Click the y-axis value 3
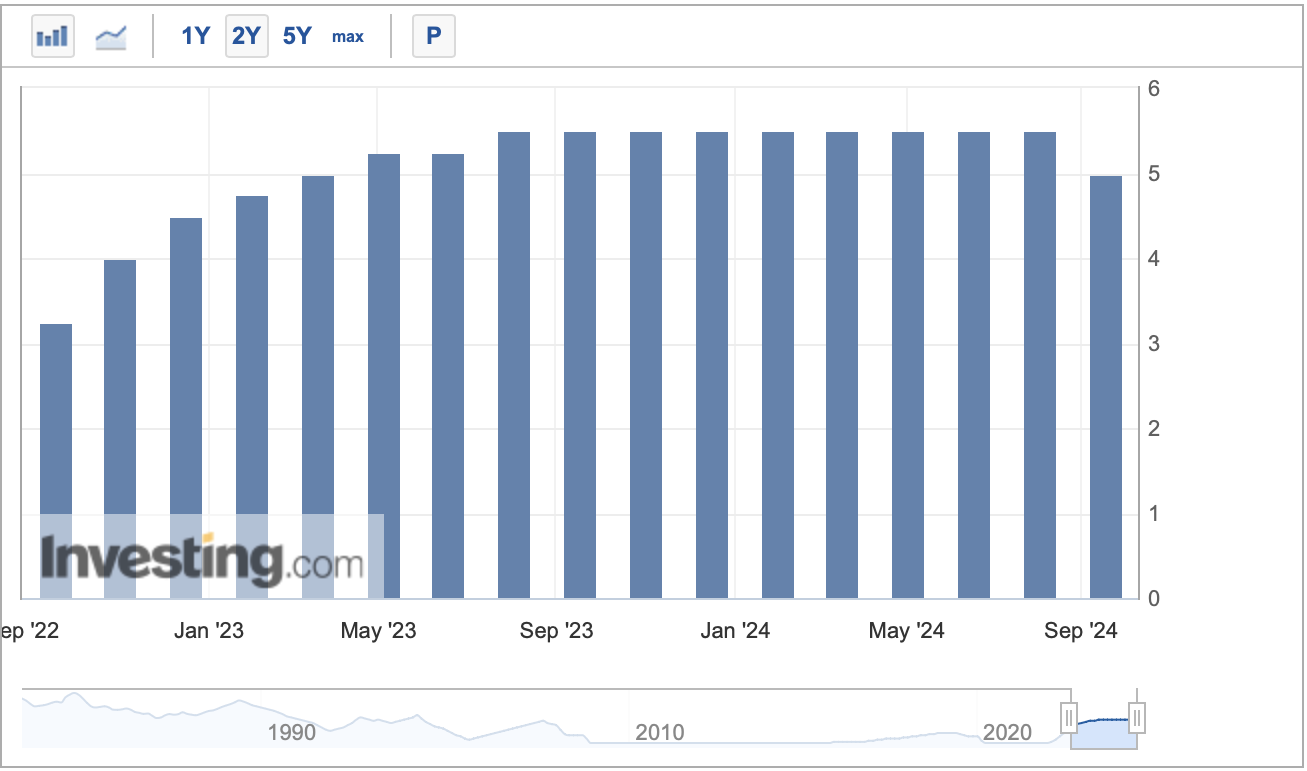Viewport: 1307px width, 771px height. tap(1153, 344)
